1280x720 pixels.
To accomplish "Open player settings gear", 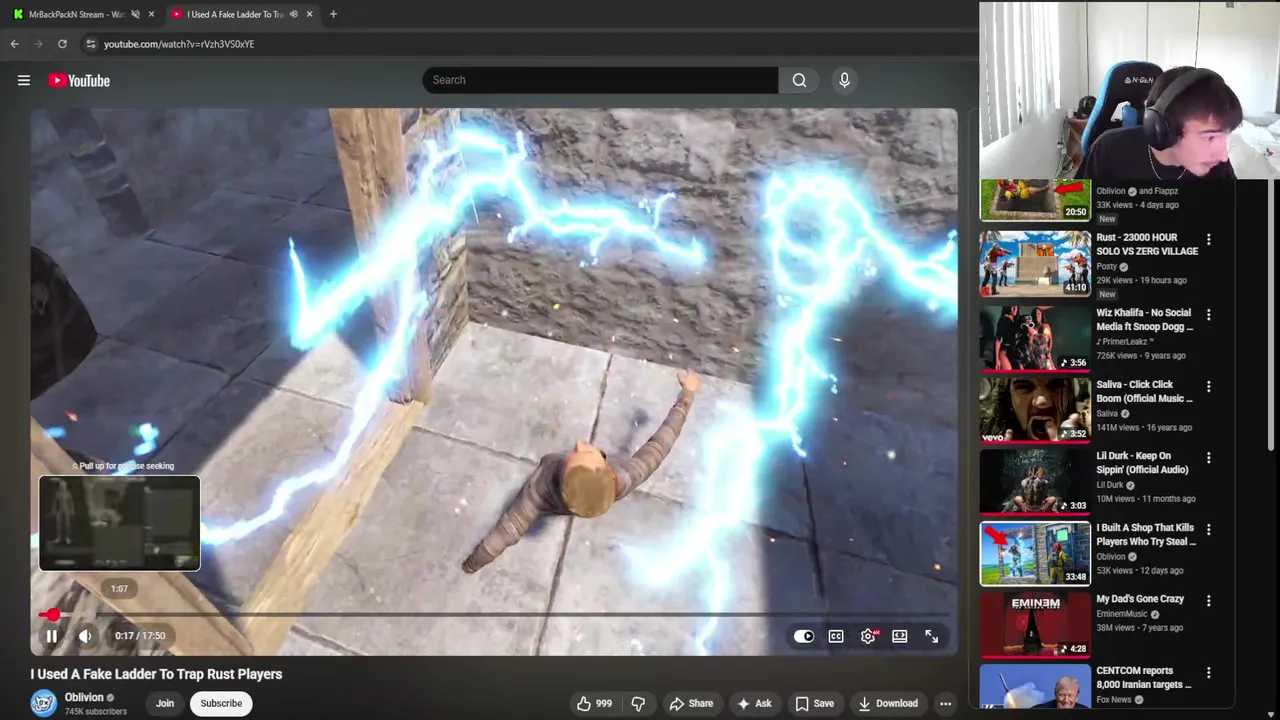I will [x=868, y=636].
